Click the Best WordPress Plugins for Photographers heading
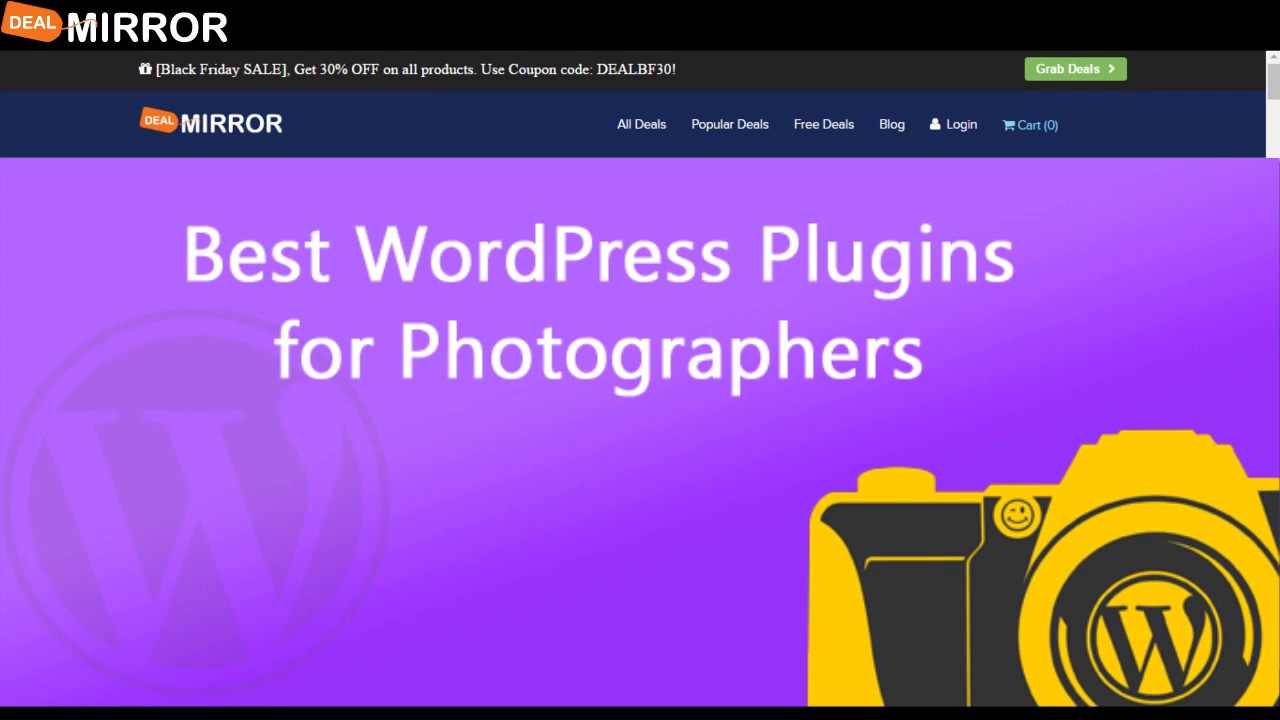The image size is (1280, 720). coord(598,302)
